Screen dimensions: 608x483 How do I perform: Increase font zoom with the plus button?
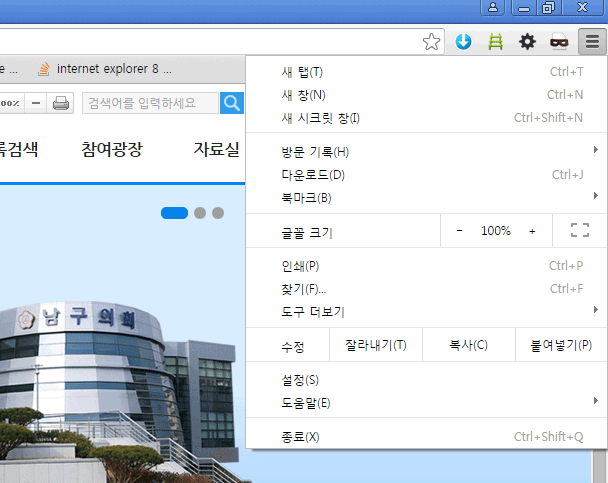(532, 231)
